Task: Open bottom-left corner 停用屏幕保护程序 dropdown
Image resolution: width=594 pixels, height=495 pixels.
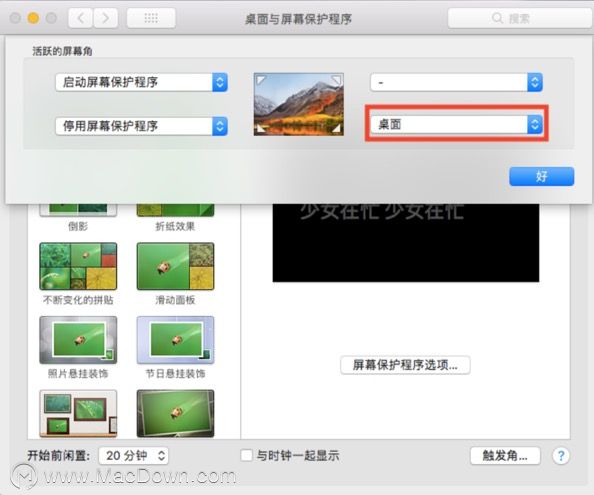Action: [x=141, y=126]
